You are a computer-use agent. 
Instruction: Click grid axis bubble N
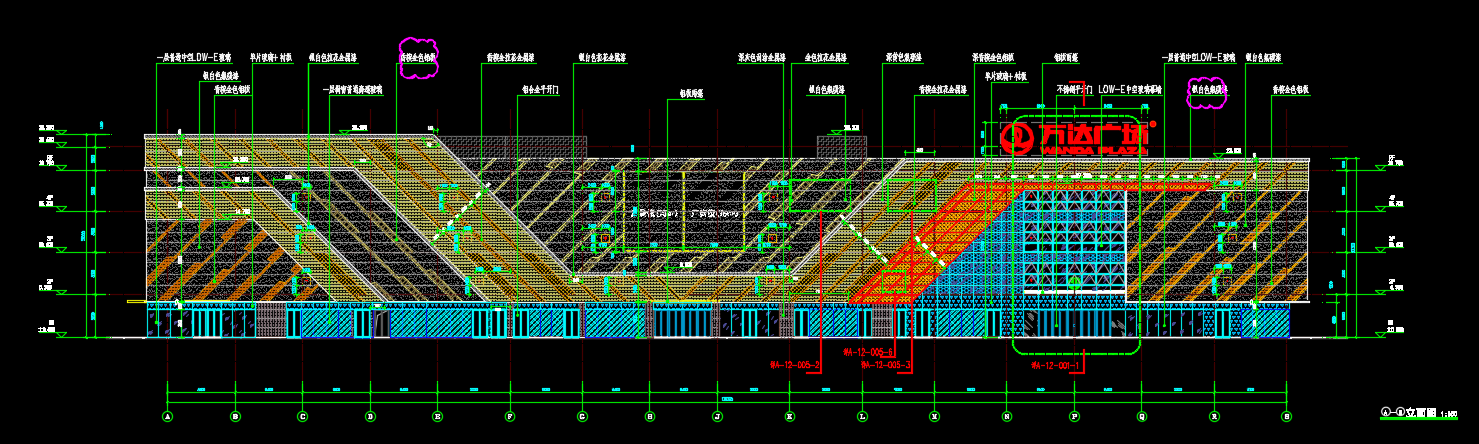(x=1007, y=416)
